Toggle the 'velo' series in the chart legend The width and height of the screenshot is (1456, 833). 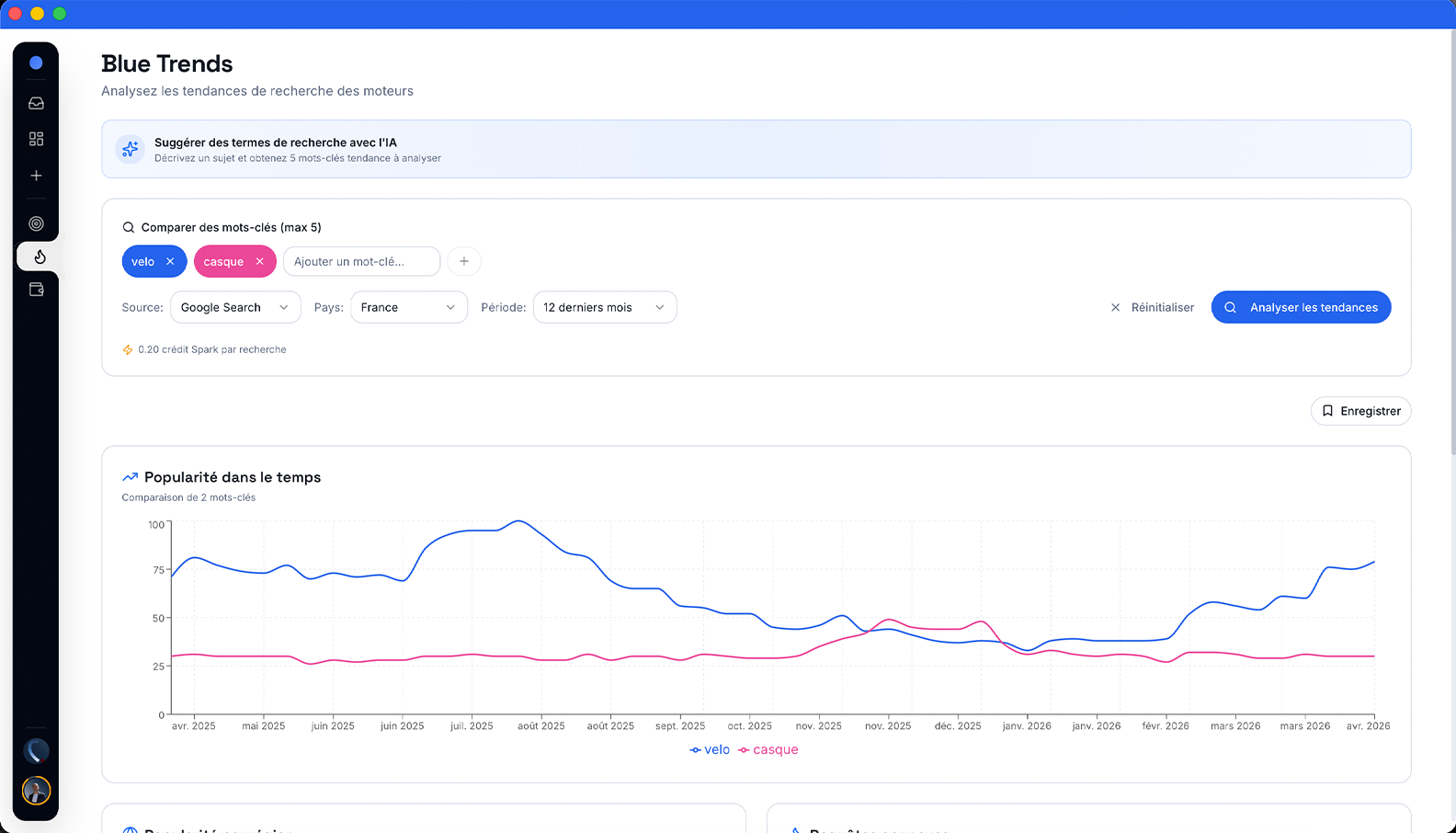click(710, 750)
